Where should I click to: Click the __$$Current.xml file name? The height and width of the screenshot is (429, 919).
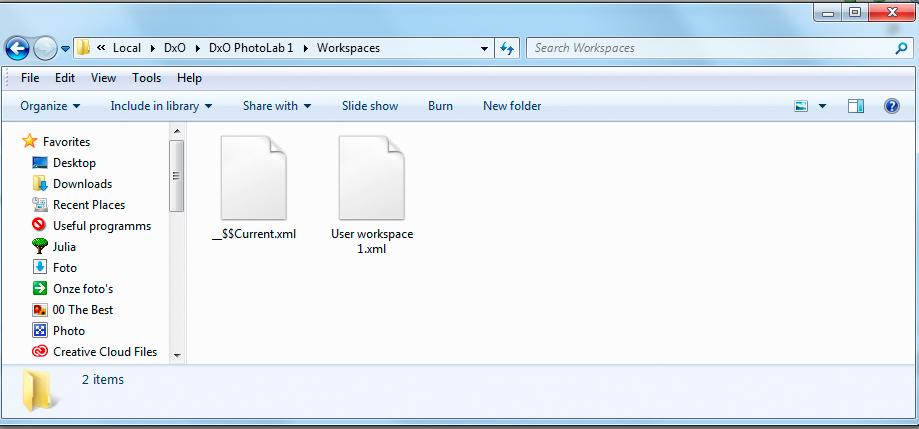pyautogui.click(x=254, y=234)
